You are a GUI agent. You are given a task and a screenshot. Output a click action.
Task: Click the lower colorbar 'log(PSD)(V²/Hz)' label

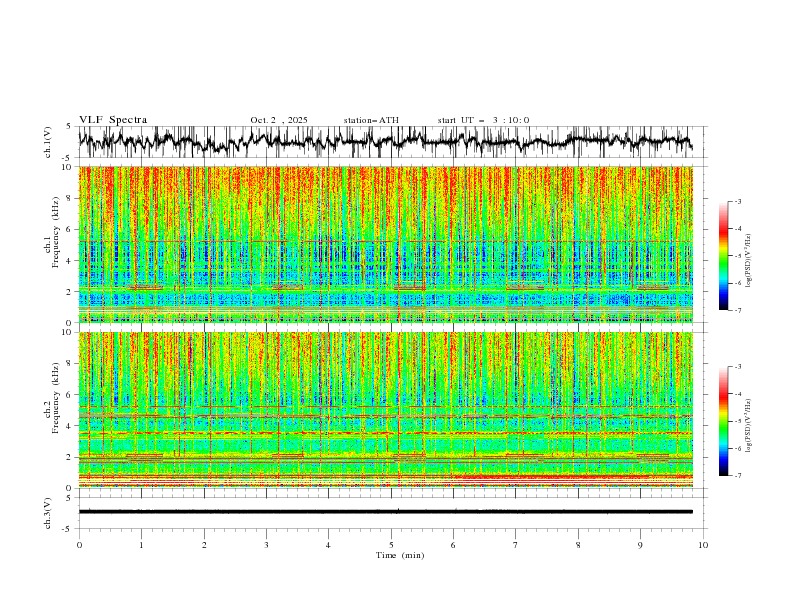click(748, 425)
